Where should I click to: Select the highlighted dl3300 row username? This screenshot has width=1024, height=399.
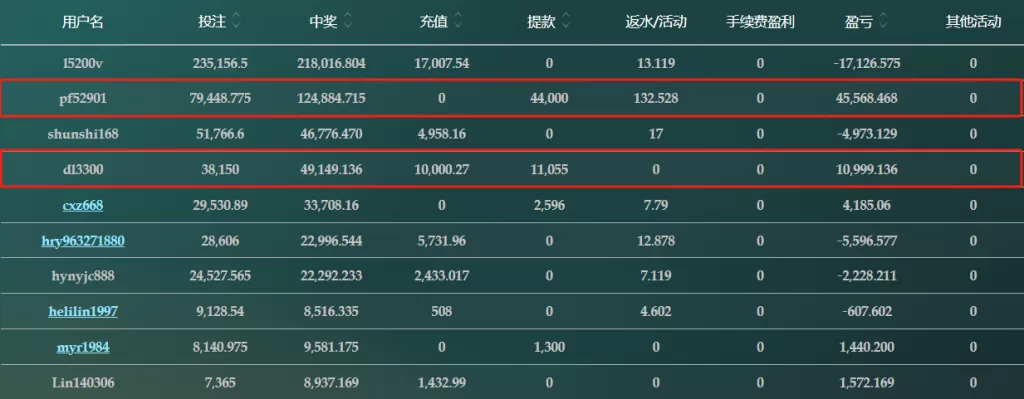(x=83, y=170)
